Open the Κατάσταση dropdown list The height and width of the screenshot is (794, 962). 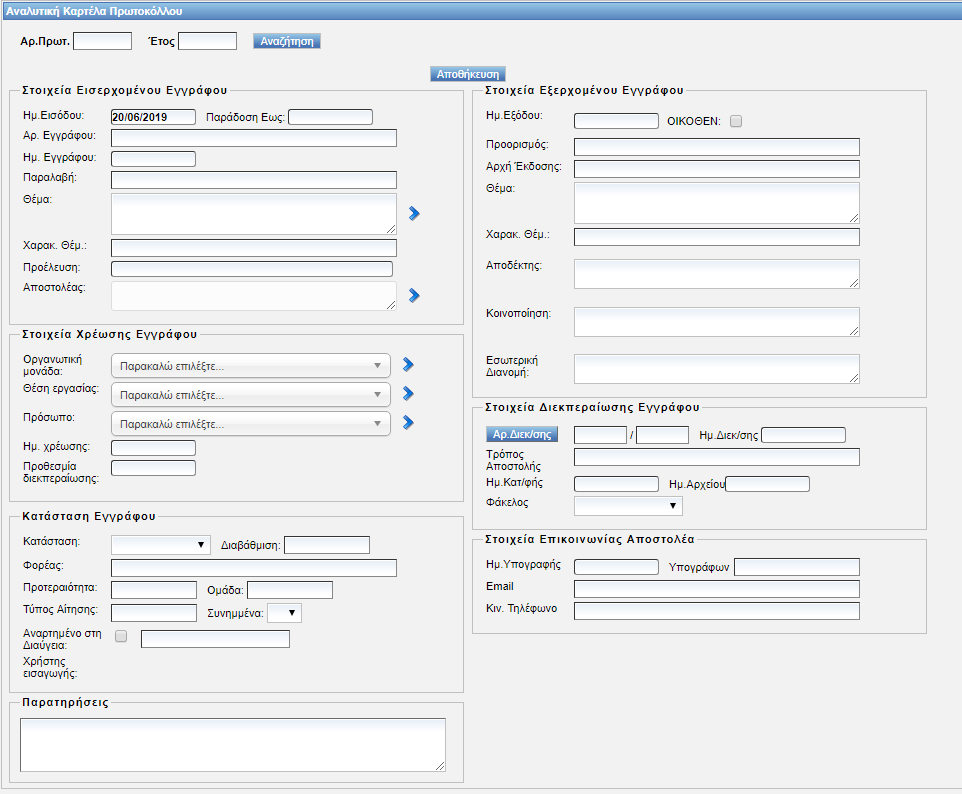click(159, 545)
